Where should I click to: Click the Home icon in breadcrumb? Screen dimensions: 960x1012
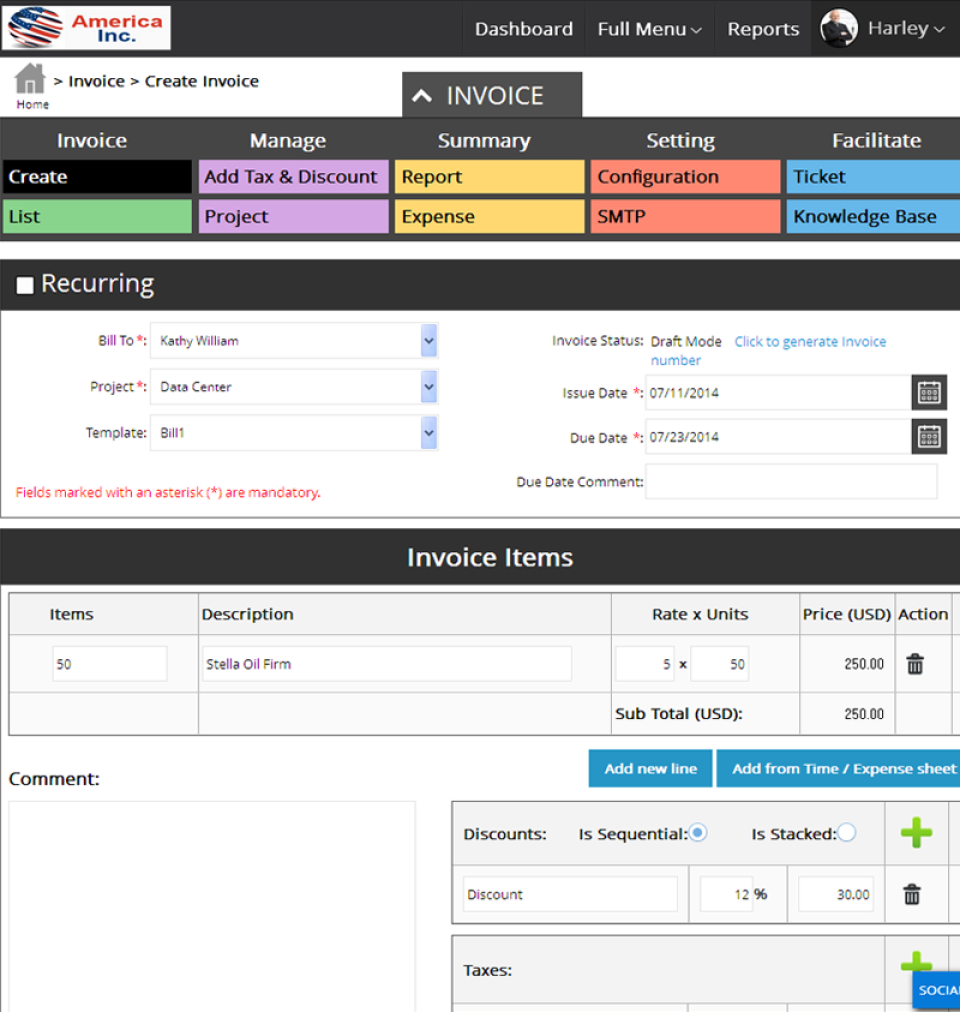[x=30, y=80]
